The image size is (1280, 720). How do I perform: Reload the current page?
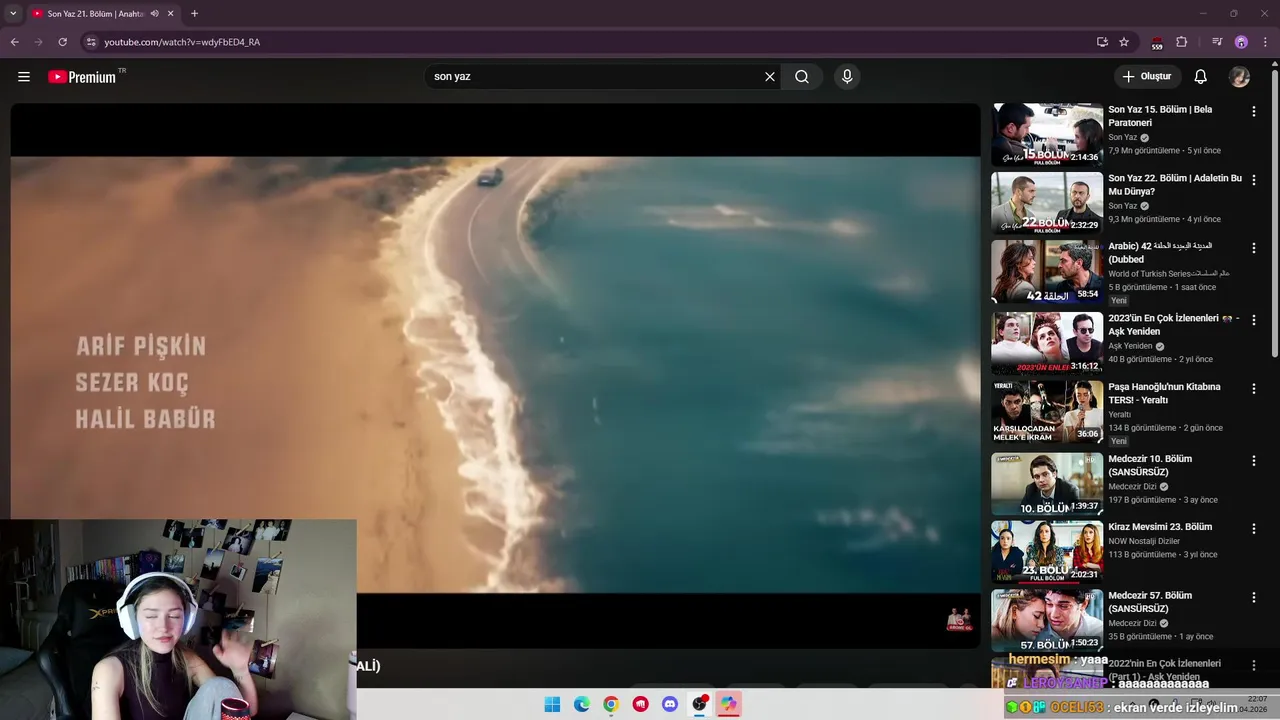(63, 42)
